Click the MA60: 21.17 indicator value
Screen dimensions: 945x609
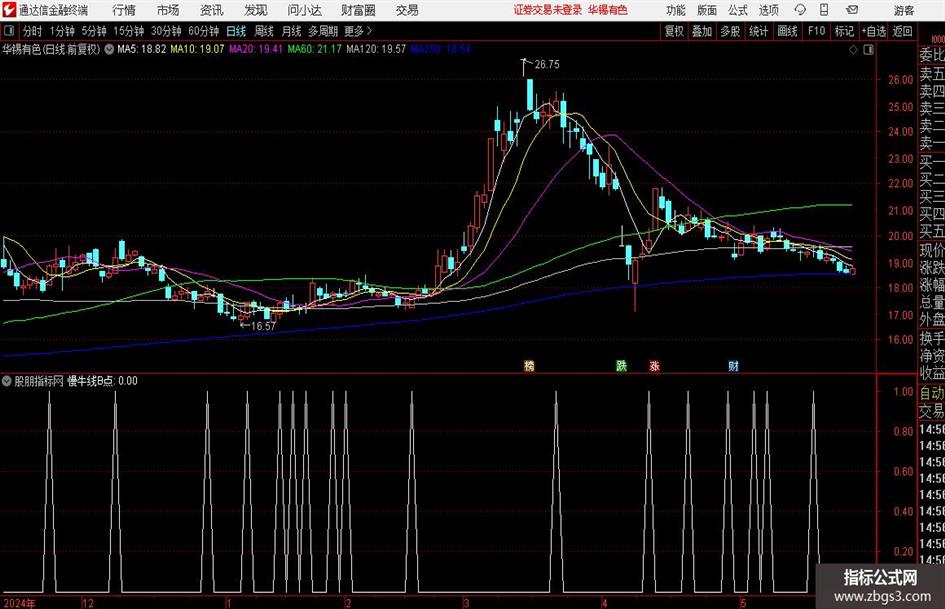[x=314, y=49]
